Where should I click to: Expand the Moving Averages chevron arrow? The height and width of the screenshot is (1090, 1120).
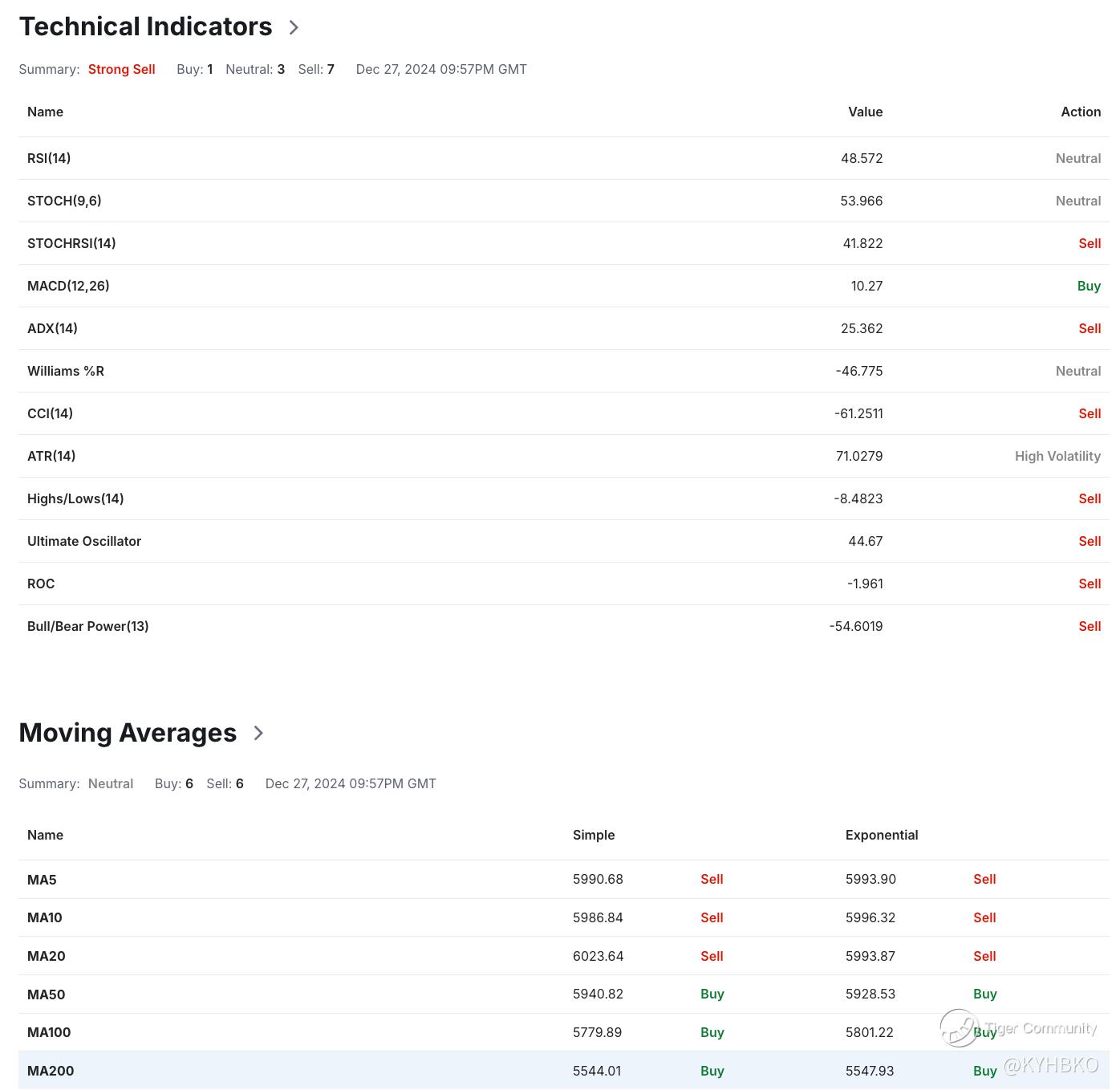(258, 733)
